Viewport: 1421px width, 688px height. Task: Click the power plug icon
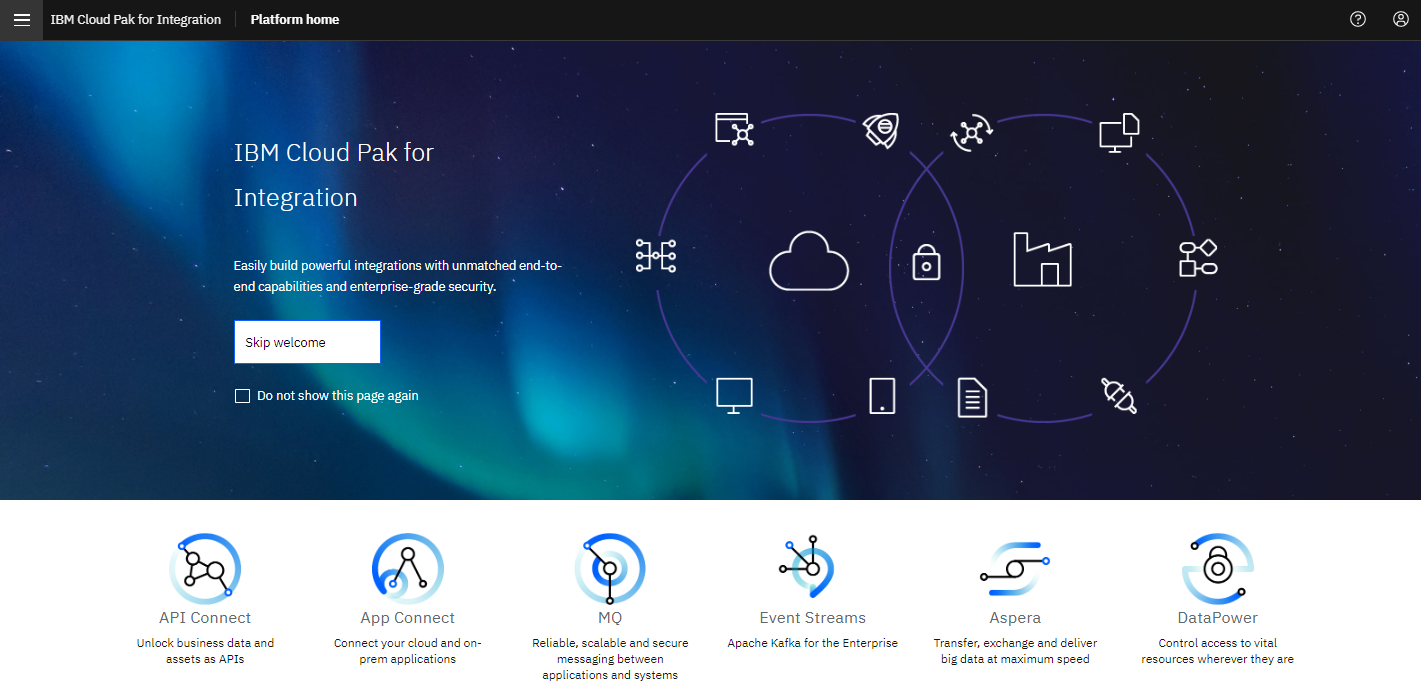pyautogui.click(x=1118, y=395)
